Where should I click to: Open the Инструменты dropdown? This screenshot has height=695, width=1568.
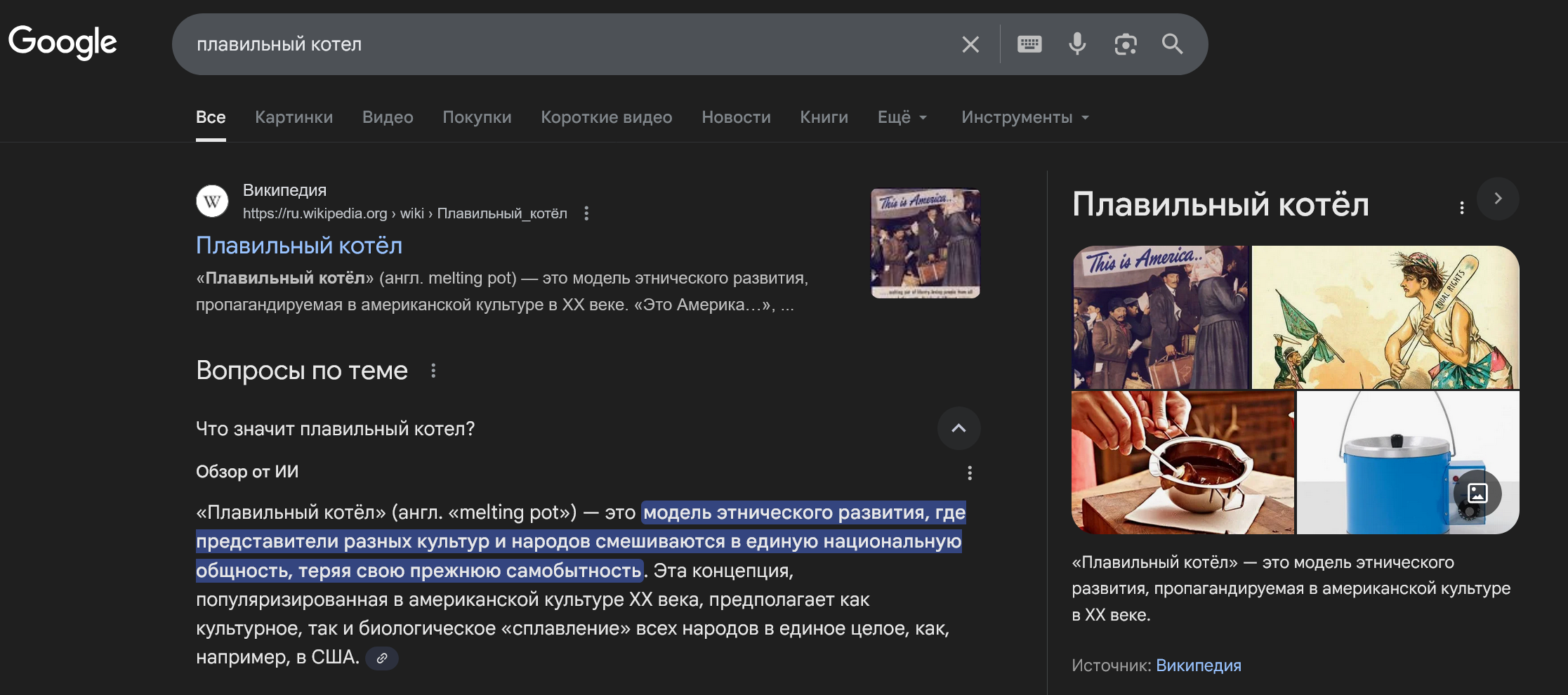[1025, 117]
